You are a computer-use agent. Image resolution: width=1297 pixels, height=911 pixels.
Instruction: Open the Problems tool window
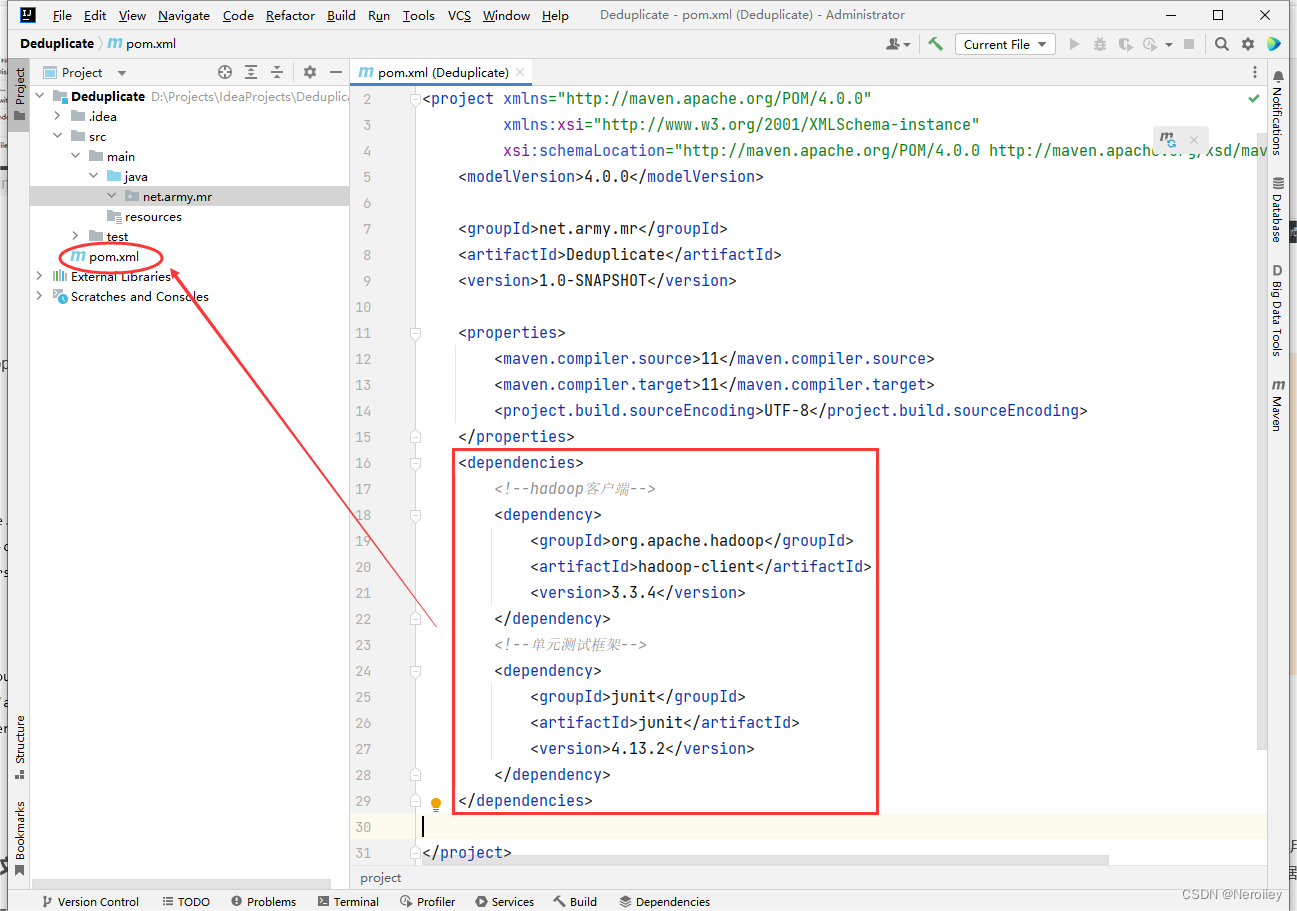tap(263, 901)
